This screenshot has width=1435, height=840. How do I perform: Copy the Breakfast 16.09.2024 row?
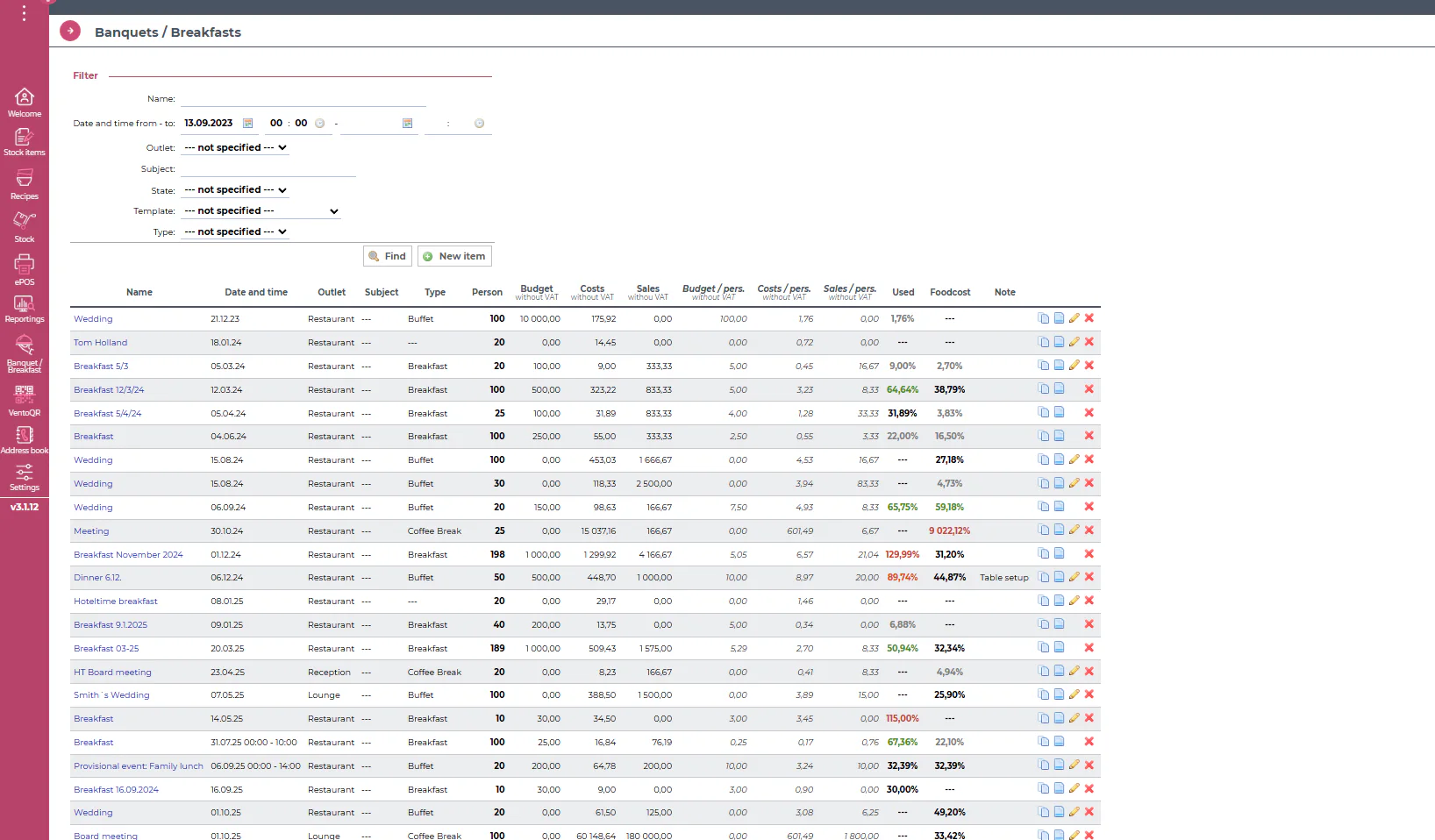pyautogui.click(x=1044, y=789)
